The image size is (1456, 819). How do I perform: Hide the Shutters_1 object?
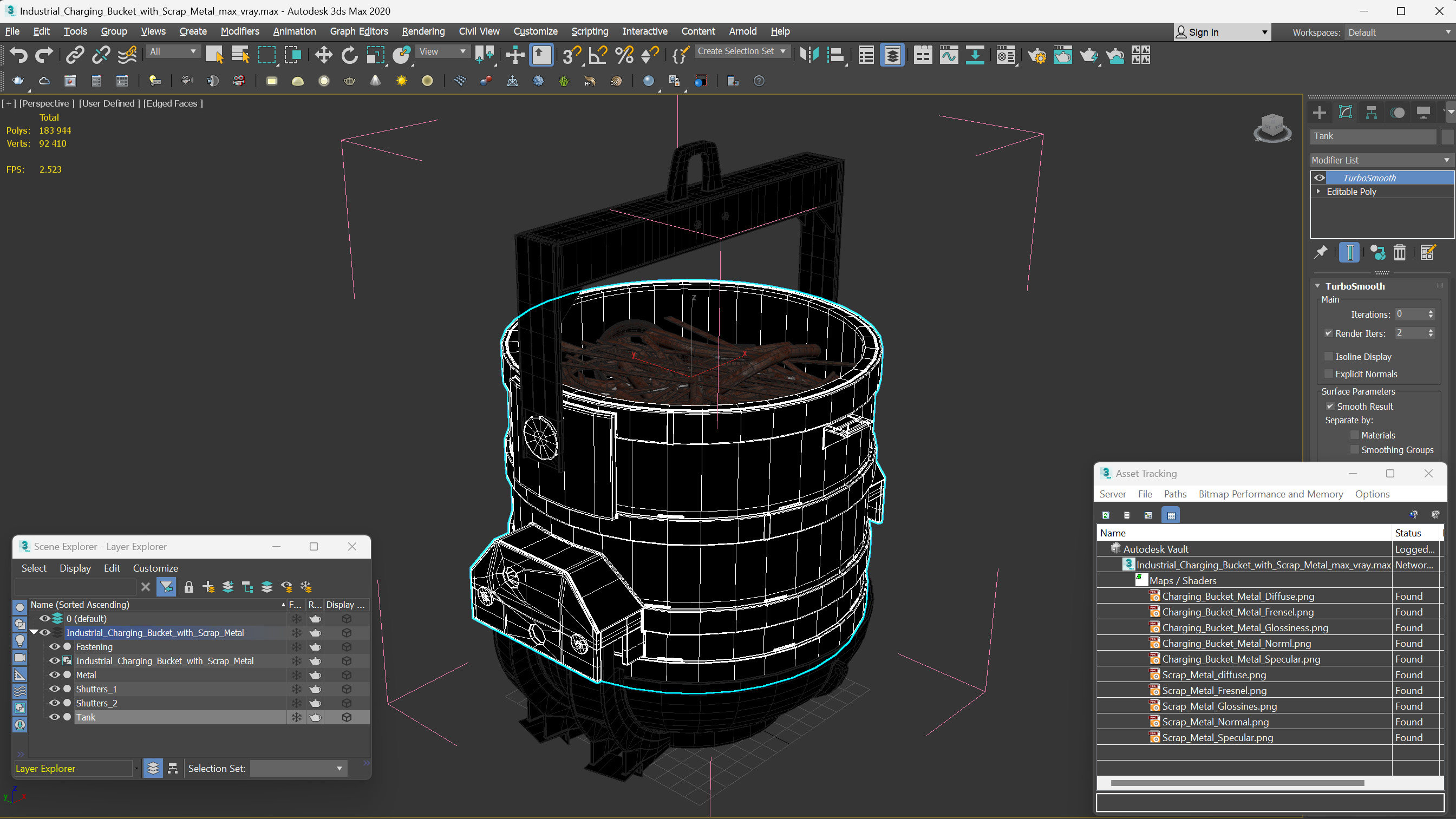click(55, 689)
